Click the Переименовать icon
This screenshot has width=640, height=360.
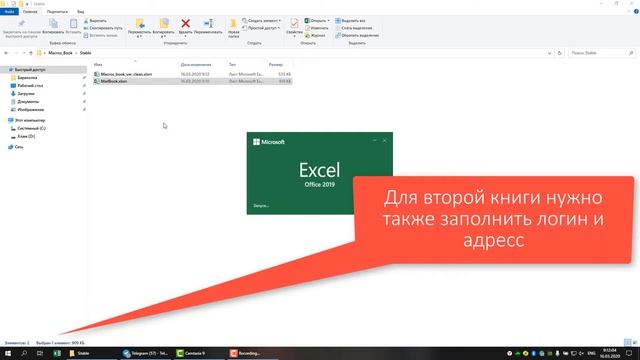click(208, 24)
